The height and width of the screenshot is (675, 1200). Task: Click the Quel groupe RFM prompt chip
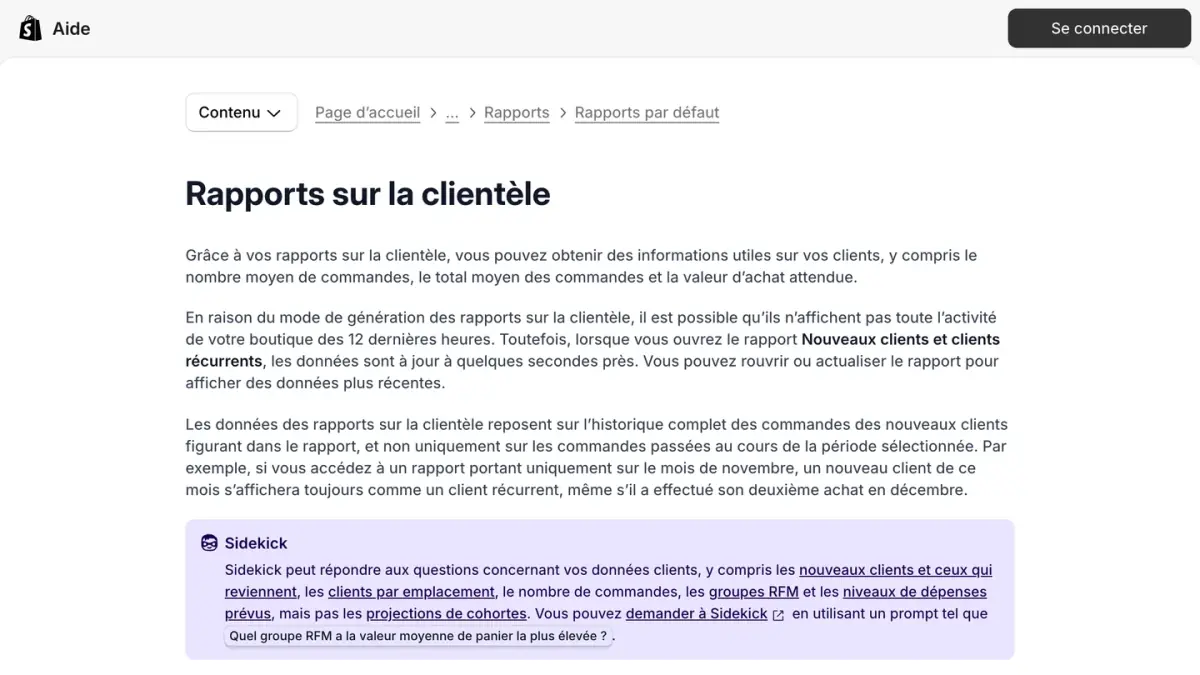point(418,635)
